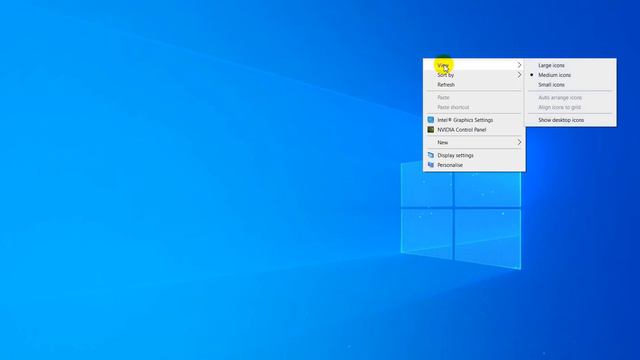Toggle Auto arrange icons

571,97
